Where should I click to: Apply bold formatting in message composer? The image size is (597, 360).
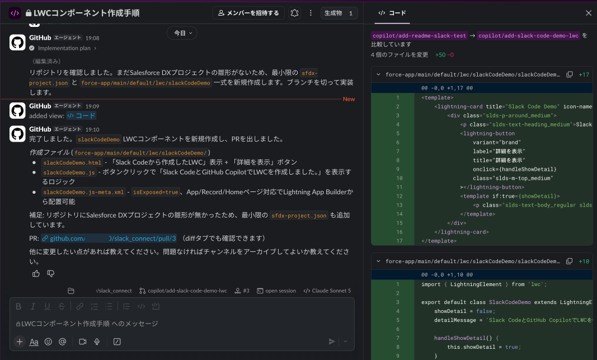point(19,306)
